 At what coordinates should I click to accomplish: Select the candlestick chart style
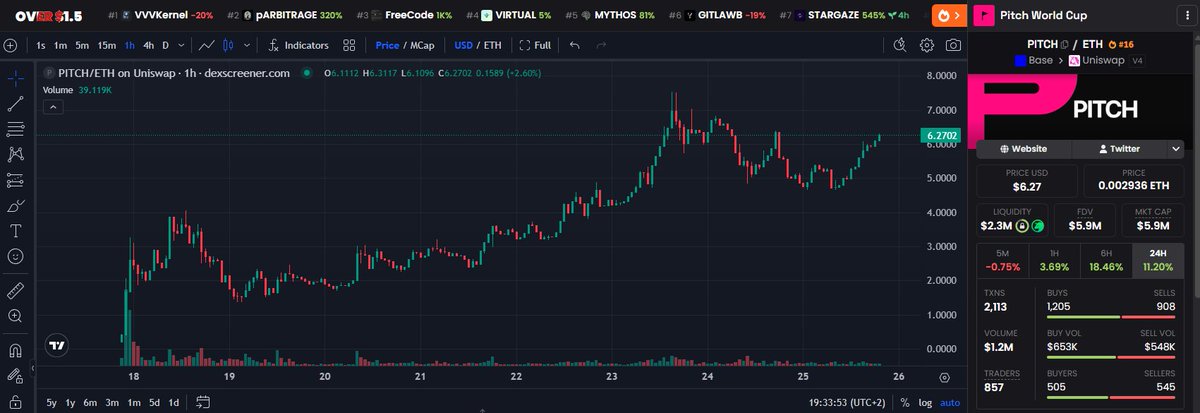pos(228,45)
